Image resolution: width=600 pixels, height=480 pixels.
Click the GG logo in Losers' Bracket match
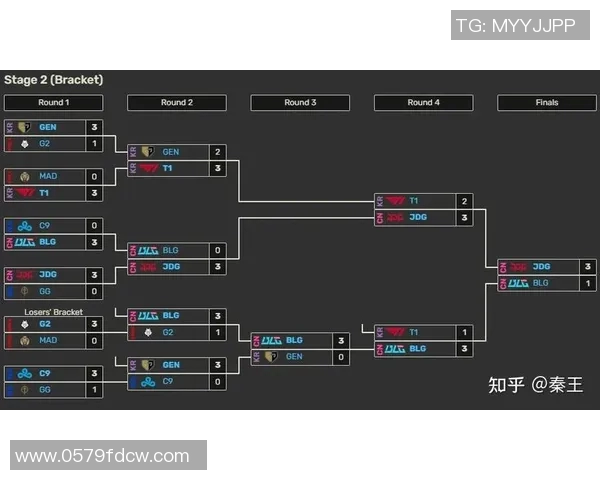[x=24, y=390]
